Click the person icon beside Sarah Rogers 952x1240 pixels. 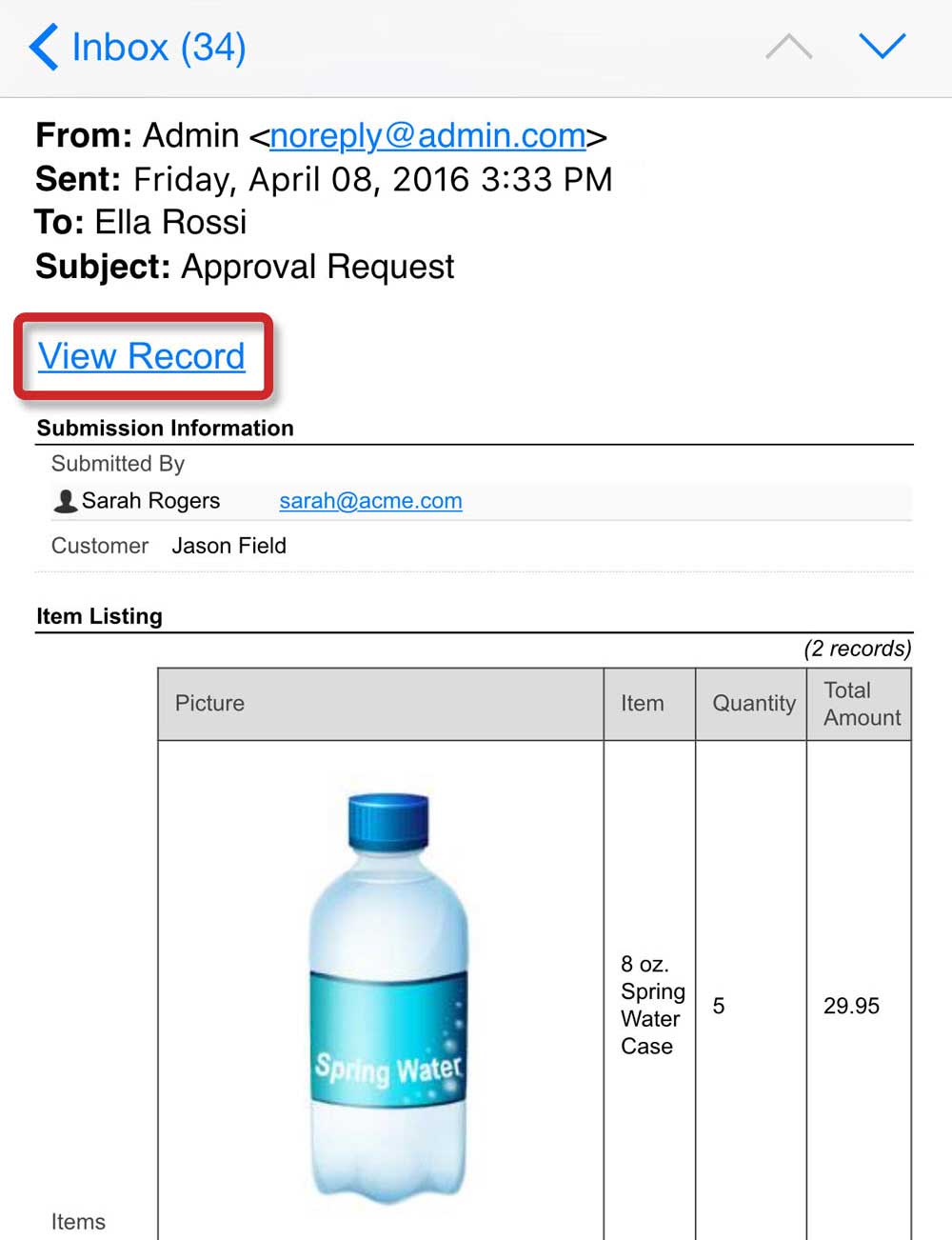(65, 501)
